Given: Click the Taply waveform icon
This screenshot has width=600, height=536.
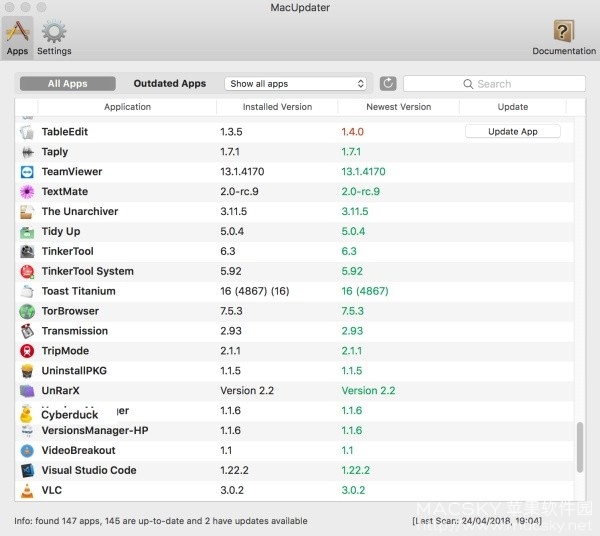Looking at the screenshot, I should (x=27, y=152).
